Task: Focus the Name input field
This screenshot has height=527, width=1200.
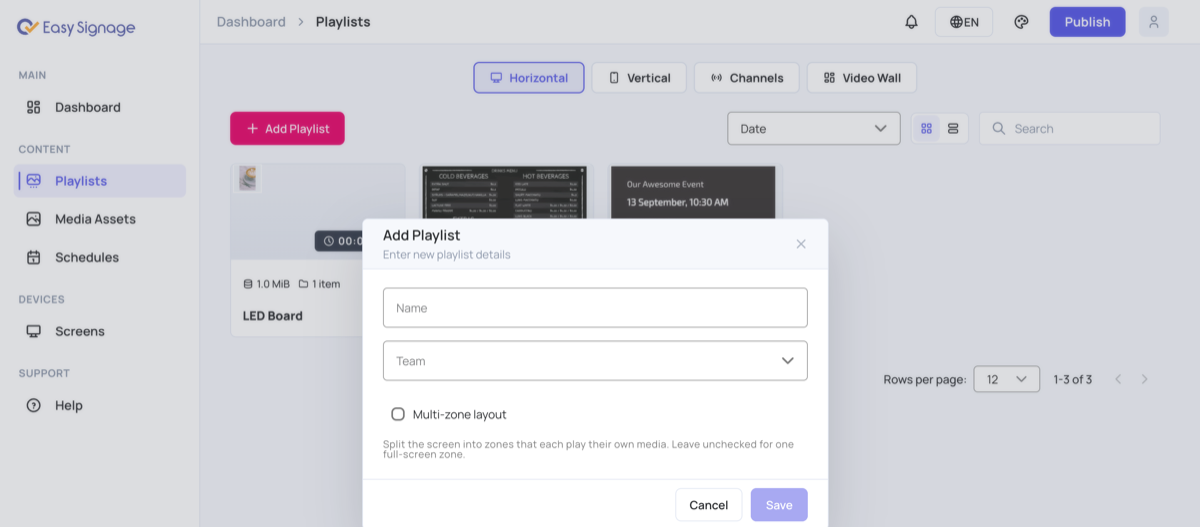Action: (x=595, y=308)
